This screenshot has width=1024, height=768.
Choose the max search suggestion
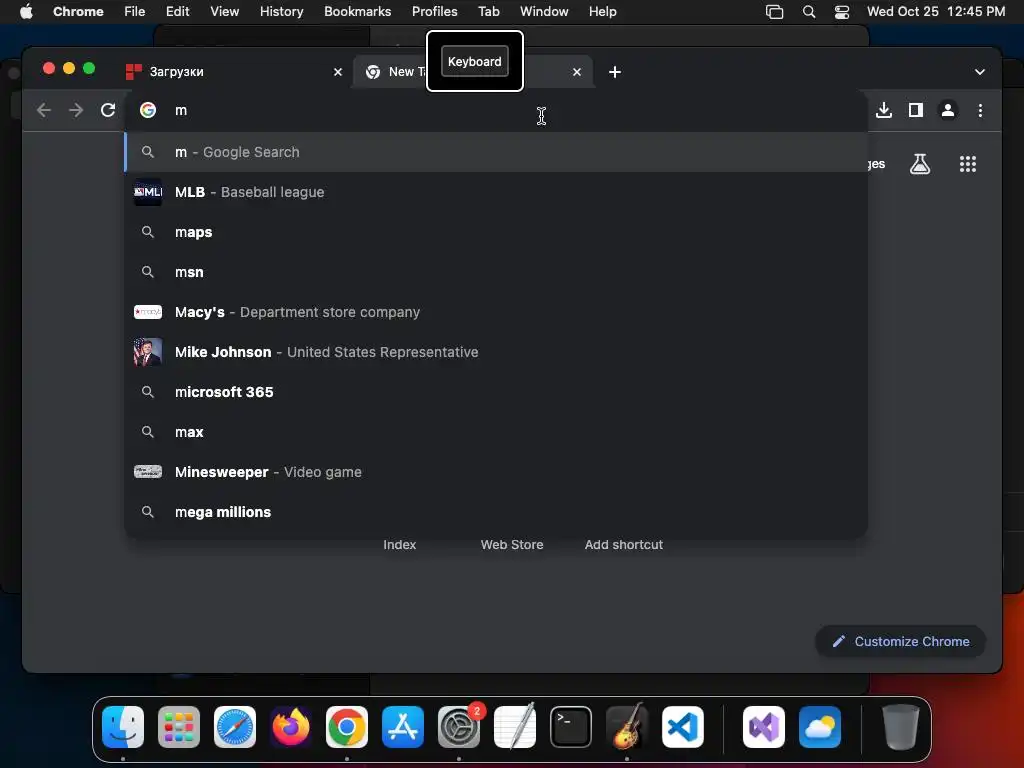point(496,432)
